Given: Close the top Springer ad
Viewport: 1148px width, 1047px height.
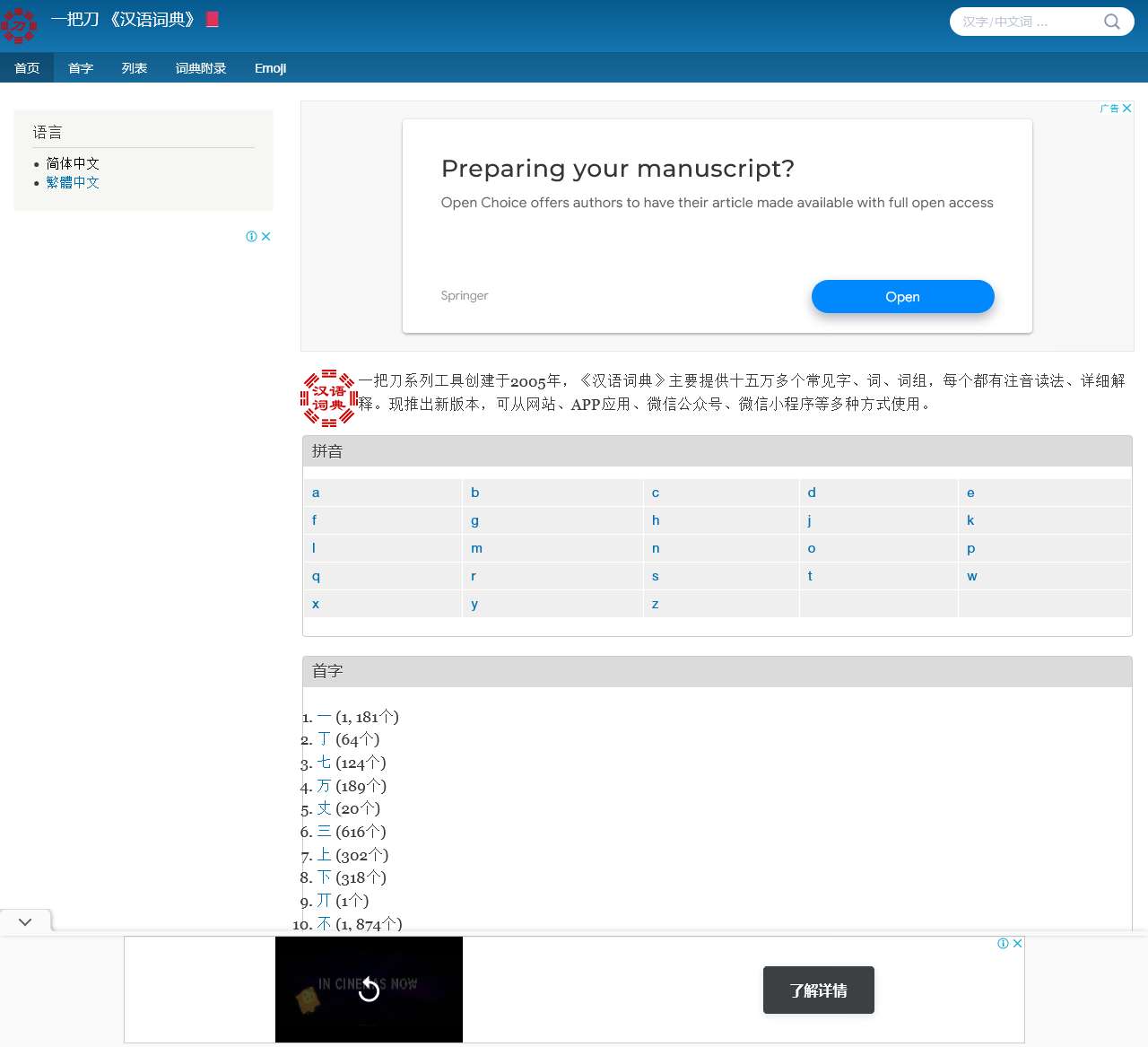Looking at the screenshot, I should pos(1127,108).
